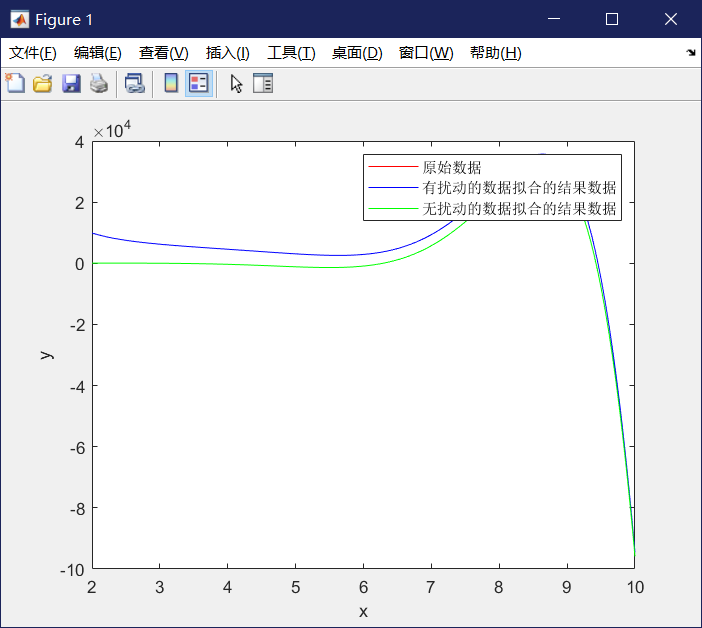
Task: Click the y-axis tick label -10
Action: (72, 570)
